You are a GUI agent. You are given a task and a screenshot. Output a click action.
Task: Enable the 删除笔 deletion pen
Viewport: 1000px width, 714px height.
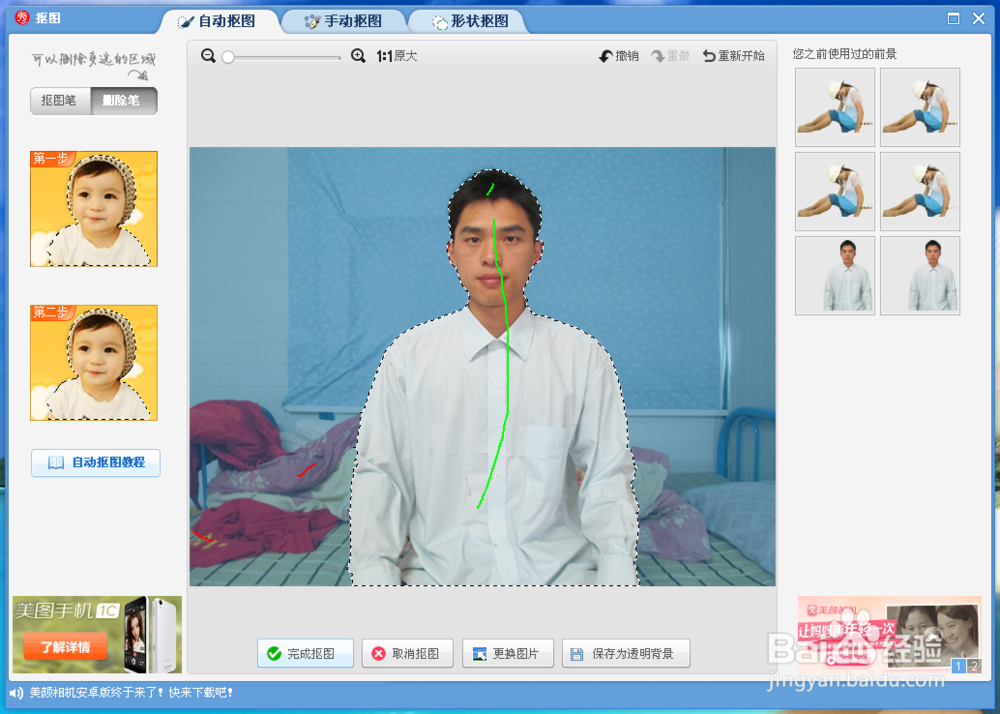pos(124,100)
